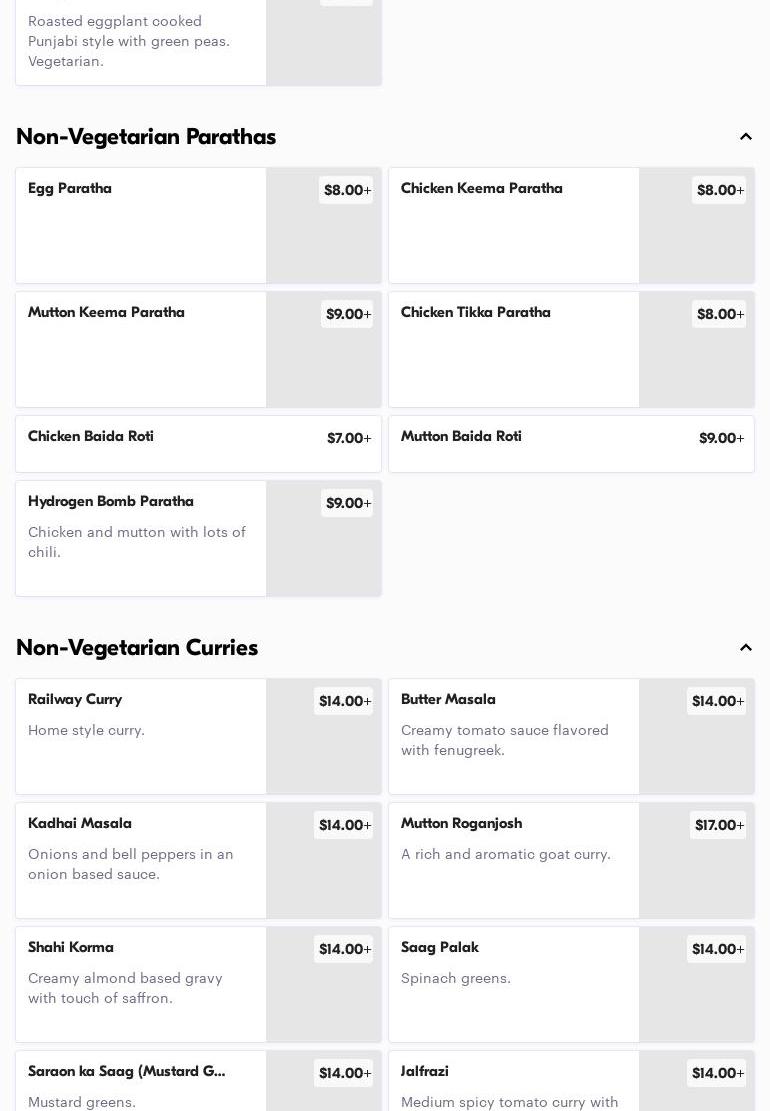Click the Non-Vegetarian Curries heading
The image size is (770, 1111).
tap(137, 648)
